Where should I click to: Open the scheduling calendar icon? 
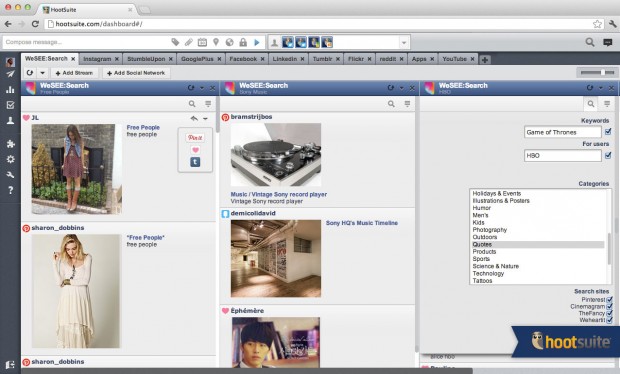pos(202,42)
